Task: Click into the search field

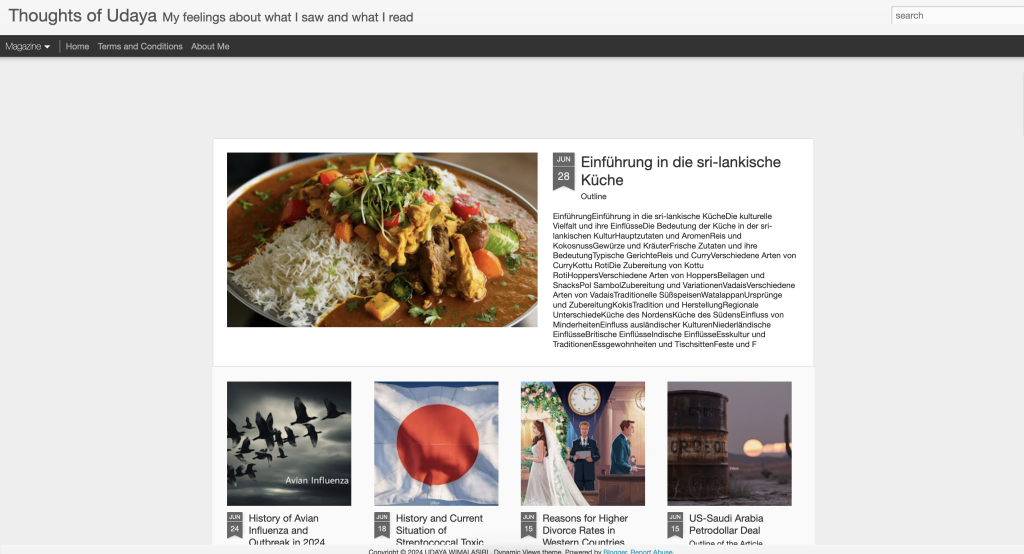Action: point(957,16)
